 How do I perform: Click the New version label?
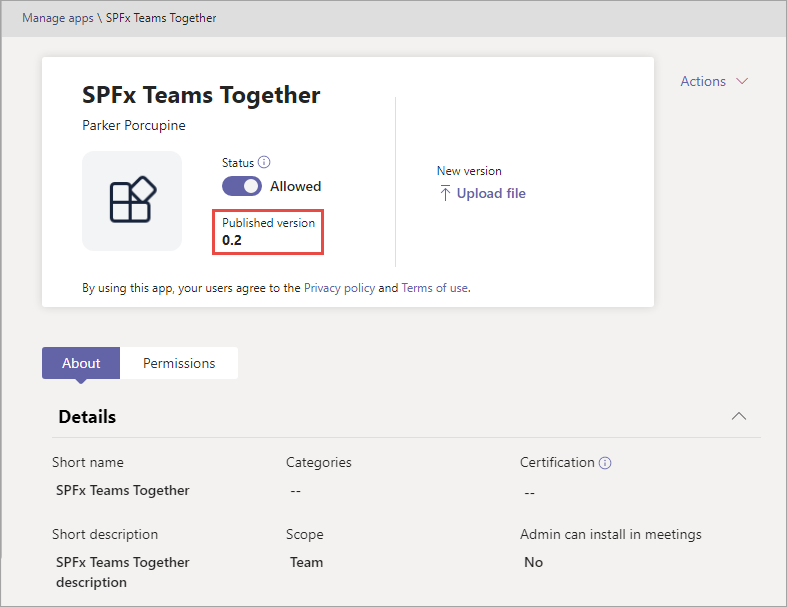click(469, 171)
